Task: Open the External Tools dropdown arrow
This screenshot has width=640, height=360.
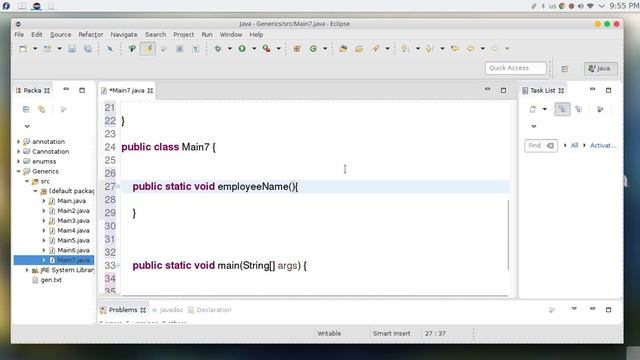Action: [x=278, y=49]
